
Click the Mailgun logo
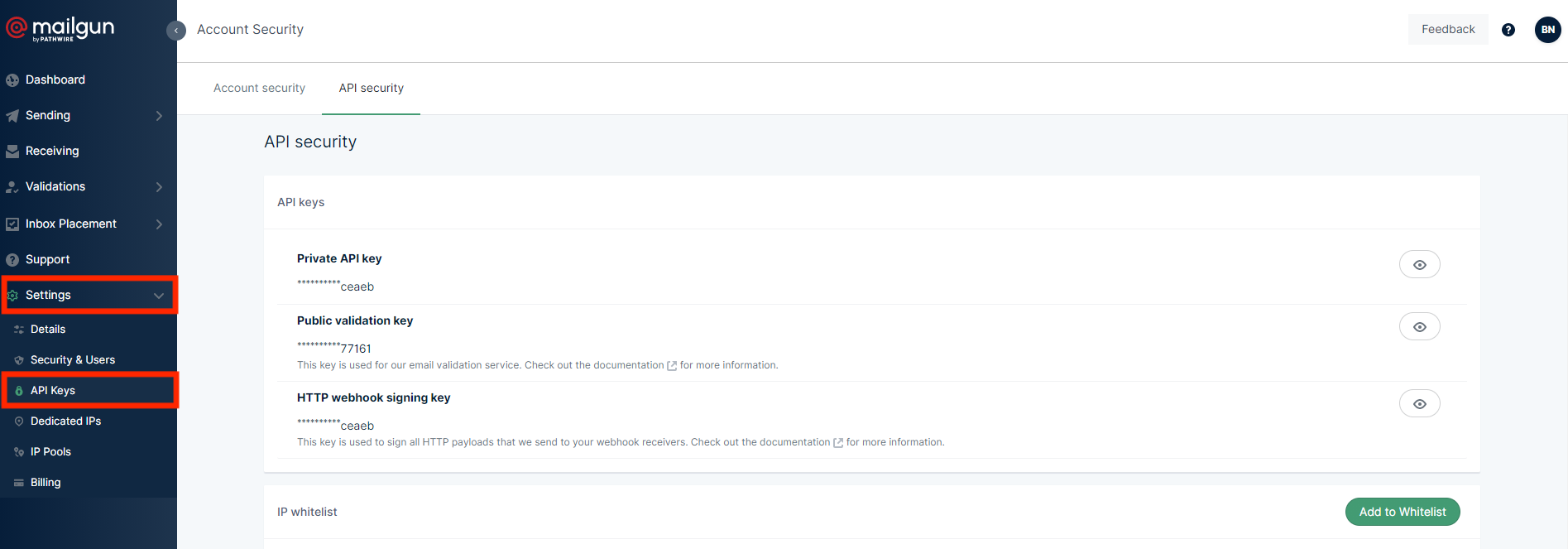(x=60, y=29)
